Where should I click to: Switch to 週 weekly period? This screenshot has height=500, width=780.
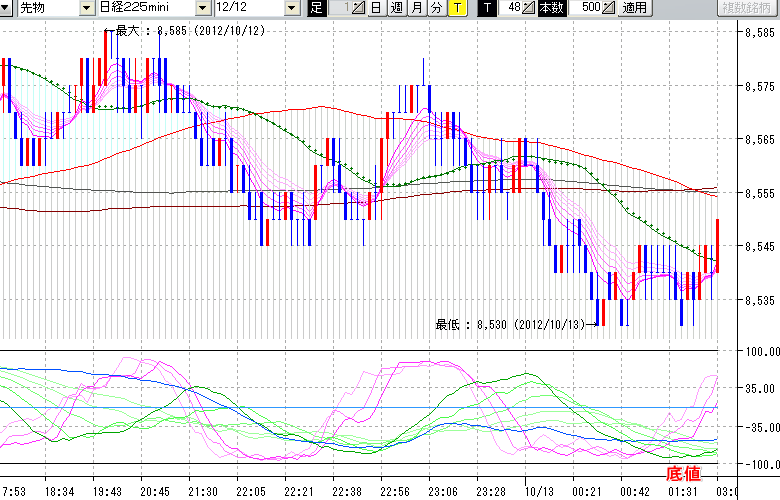click(x=396, y=8)
